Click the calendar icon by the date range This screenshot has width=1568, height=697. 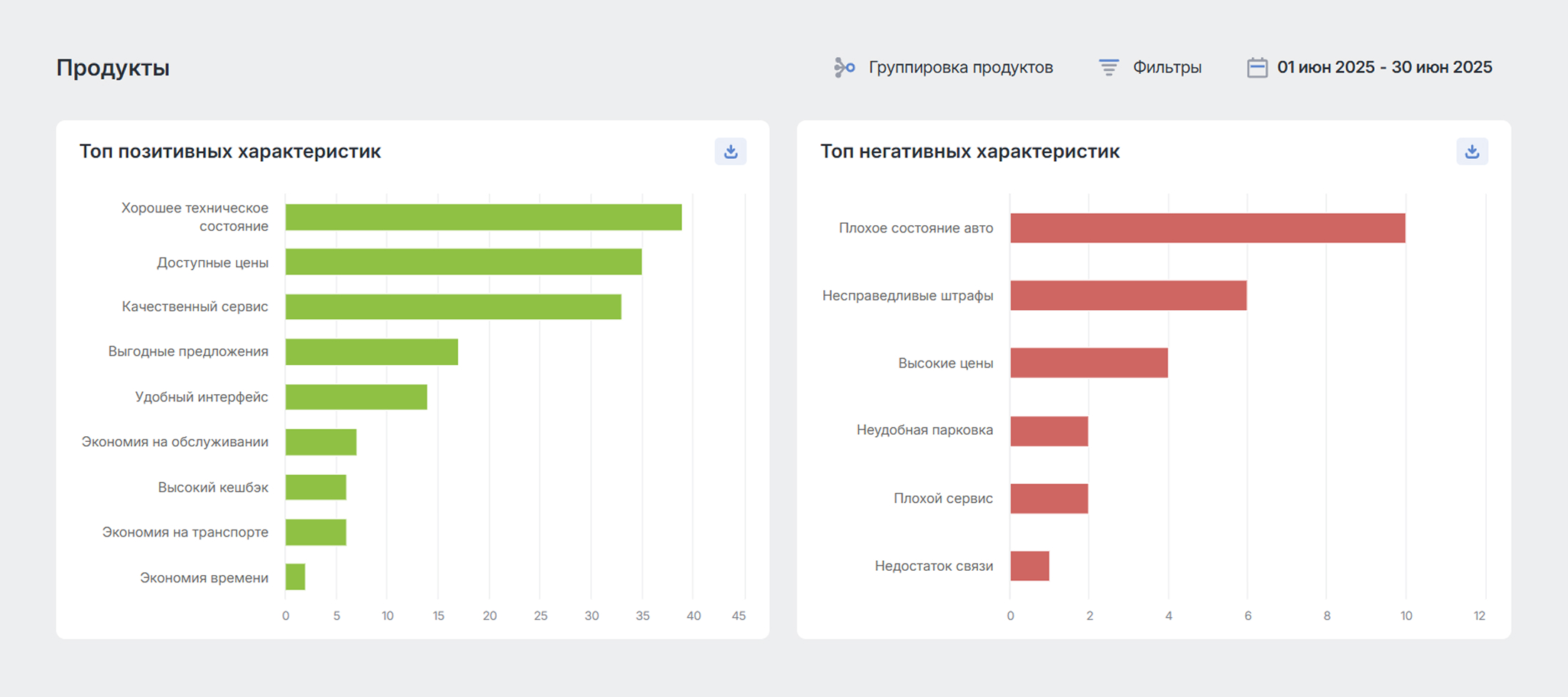(x=1257, y=68)
